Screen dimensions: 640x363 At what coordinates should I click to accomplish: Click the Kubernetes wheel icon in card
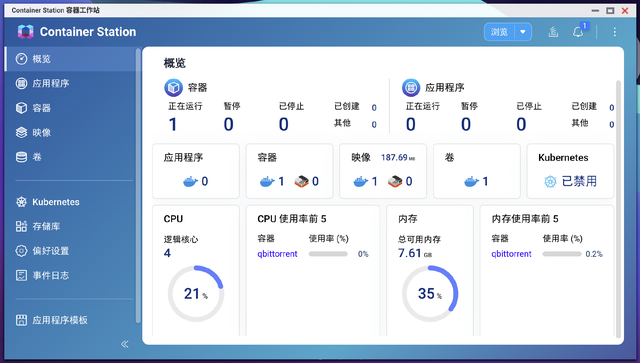(550, 181)
